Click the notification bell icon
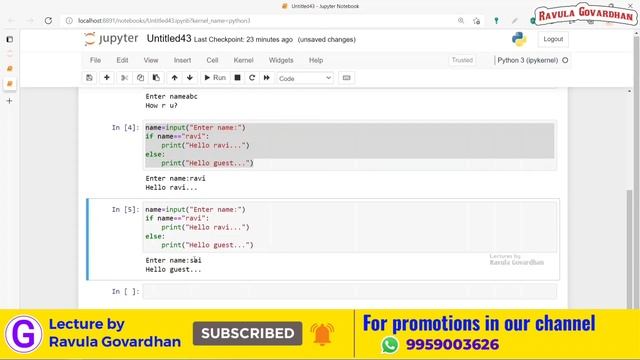The image size is (640, 360). tap(322, 334)
